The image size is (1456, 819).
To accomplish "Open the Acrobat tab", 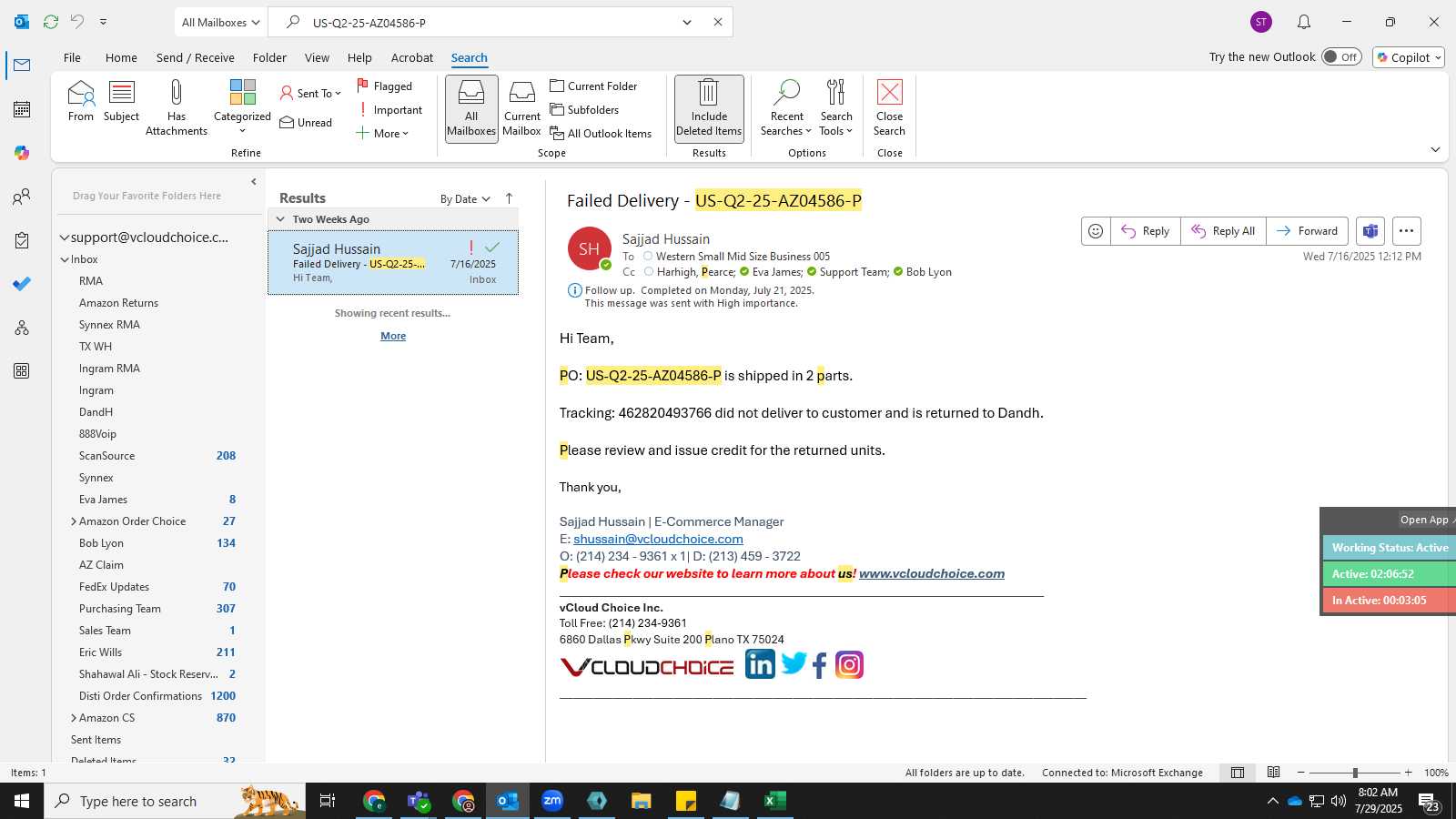I will tap(412, 57).
